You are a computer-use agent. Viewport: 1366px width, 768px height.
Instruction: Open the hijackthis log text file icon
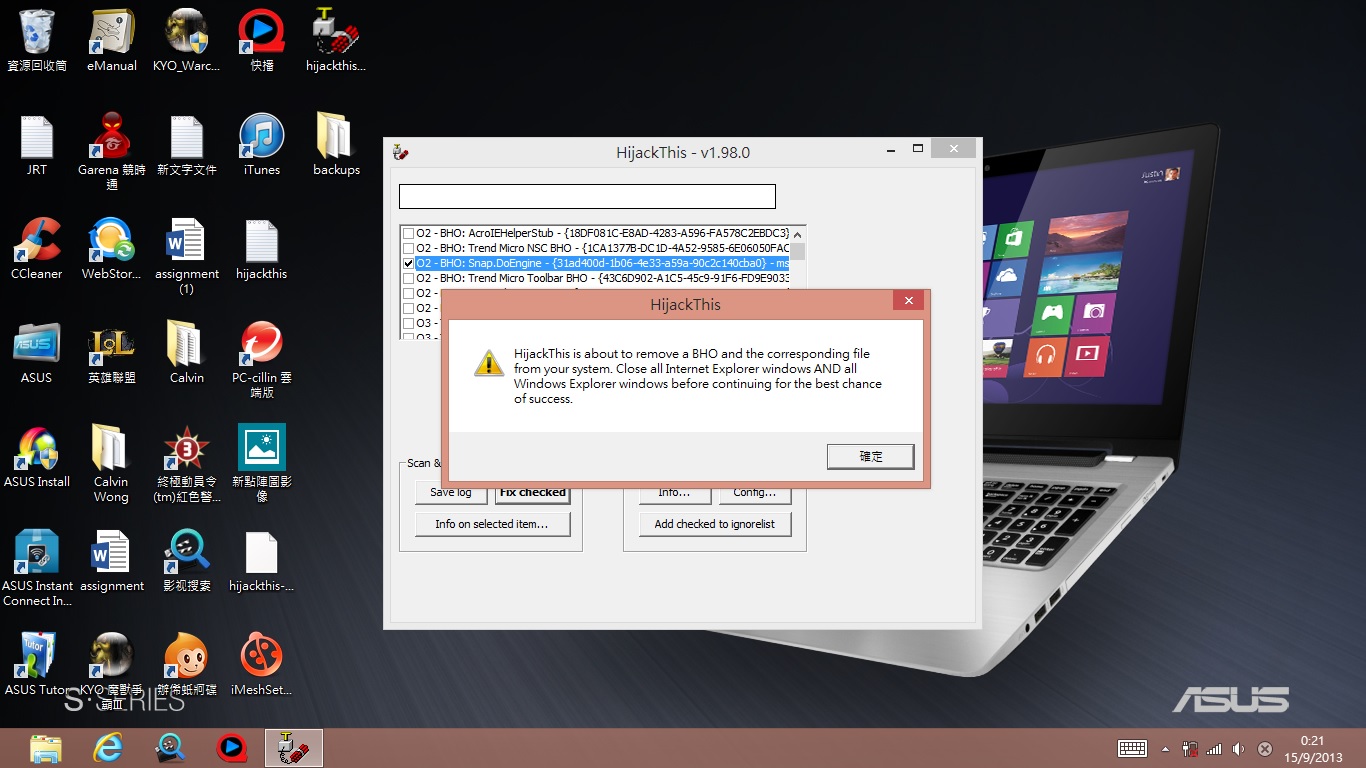(x=262, y=248)
